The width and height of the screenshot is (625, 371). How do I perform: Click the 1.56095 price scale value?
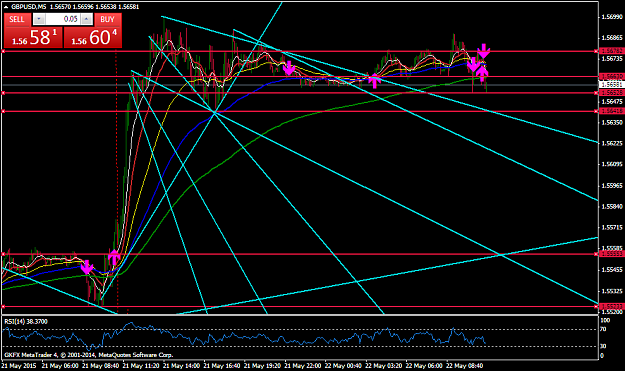[612, 164]
